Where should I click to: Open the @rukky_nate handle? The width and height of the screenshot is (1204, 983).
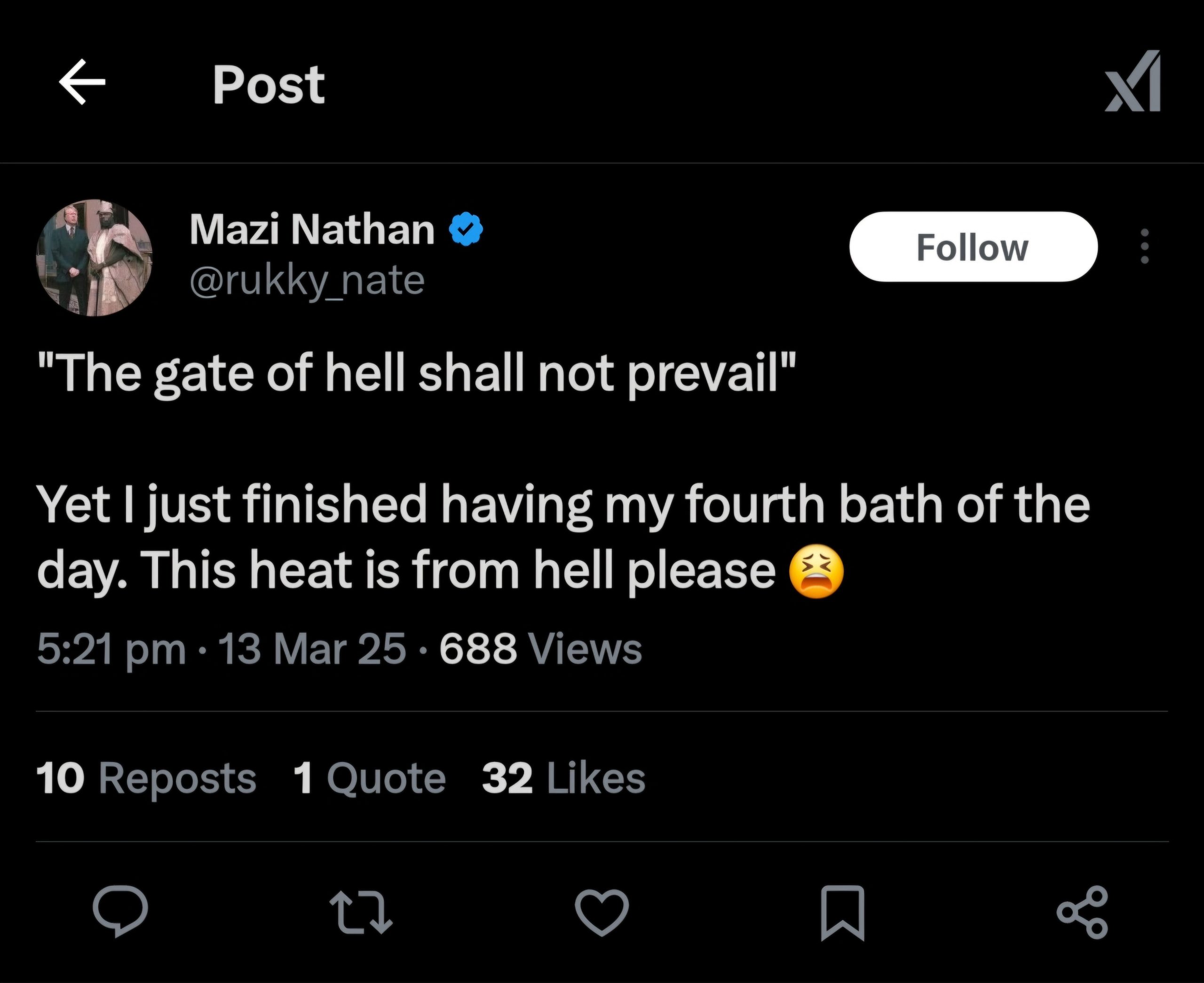pos(307,280)
